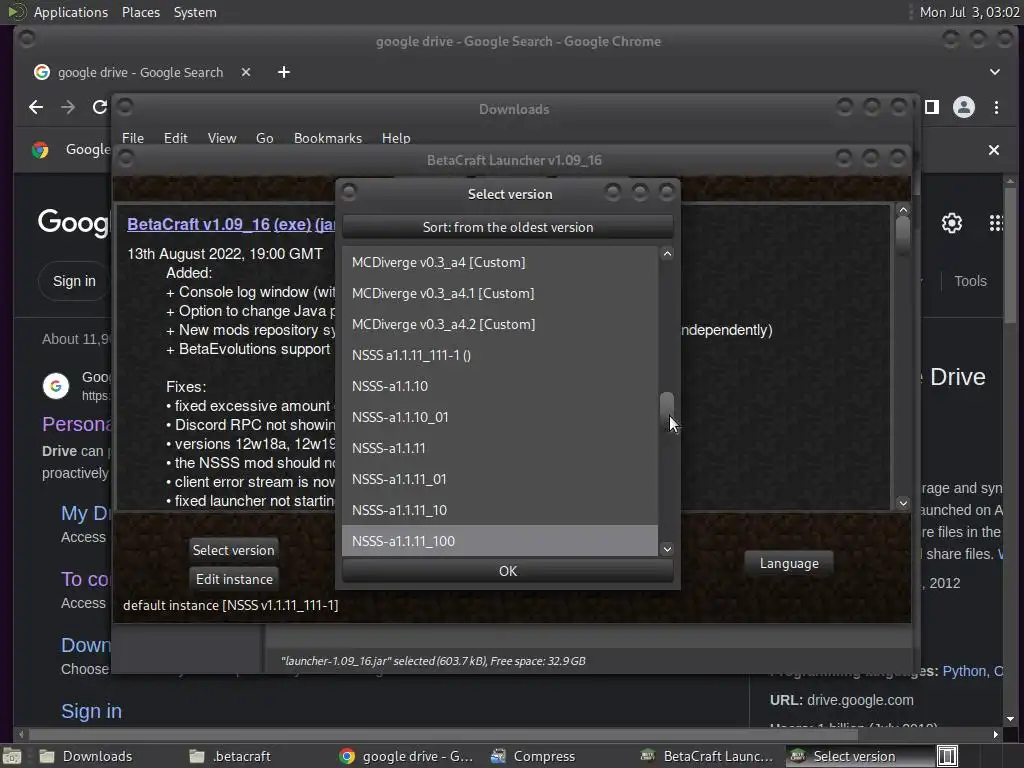Select NSSS-a1.1.10_01 in version list
Image resolution: width=1024 pixels, height=768 pixels.
[500, 417]
